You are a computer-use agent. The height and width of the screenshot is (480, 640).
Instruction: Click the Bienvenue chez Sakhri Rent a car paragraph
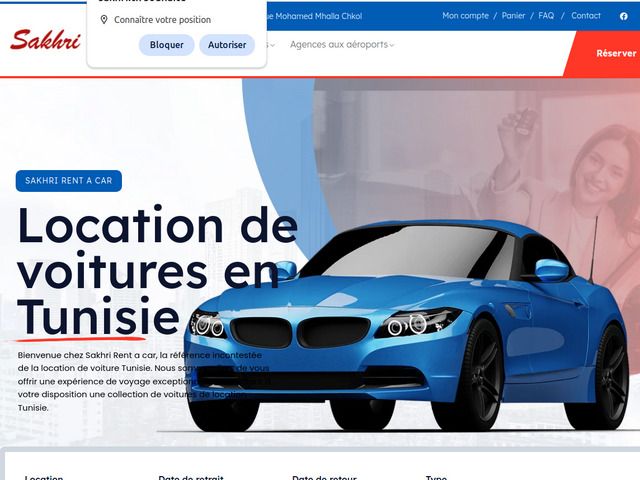pyautogui.click(x=143, y=381)
